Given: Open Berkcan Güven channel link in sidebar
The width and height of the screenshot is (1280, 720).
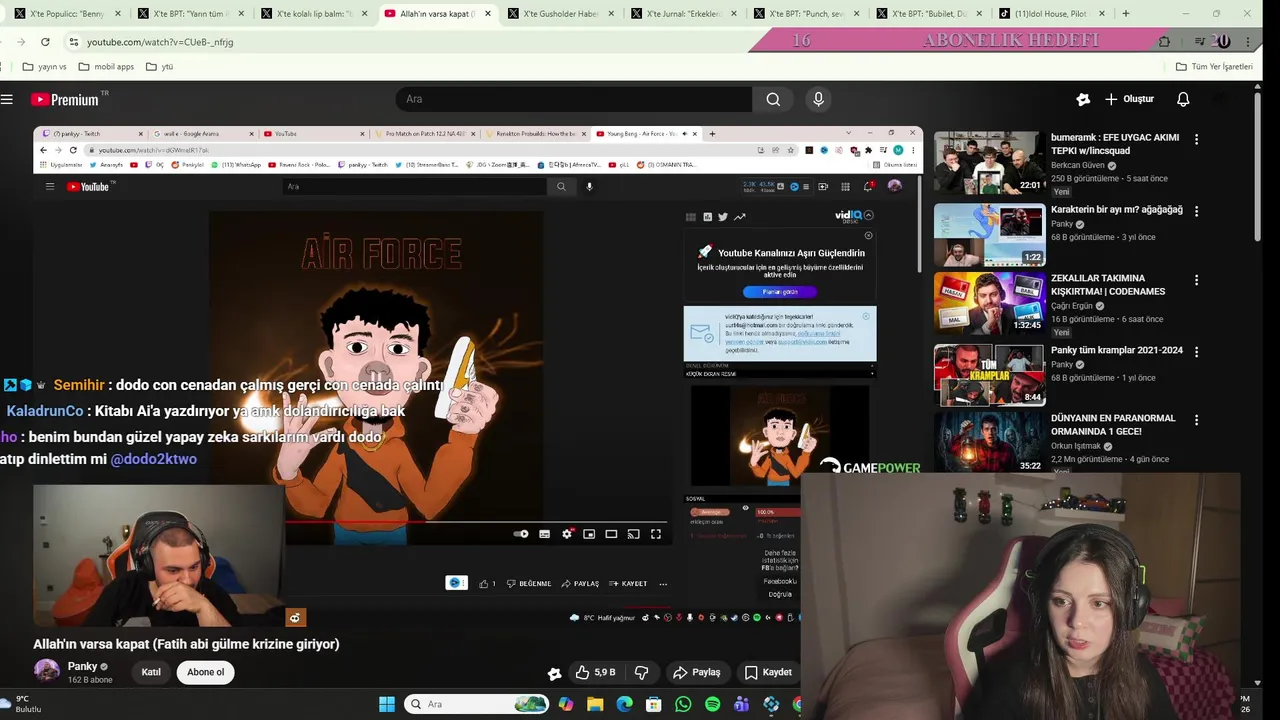Looking at the screenshot, I should click(1078, 165).
